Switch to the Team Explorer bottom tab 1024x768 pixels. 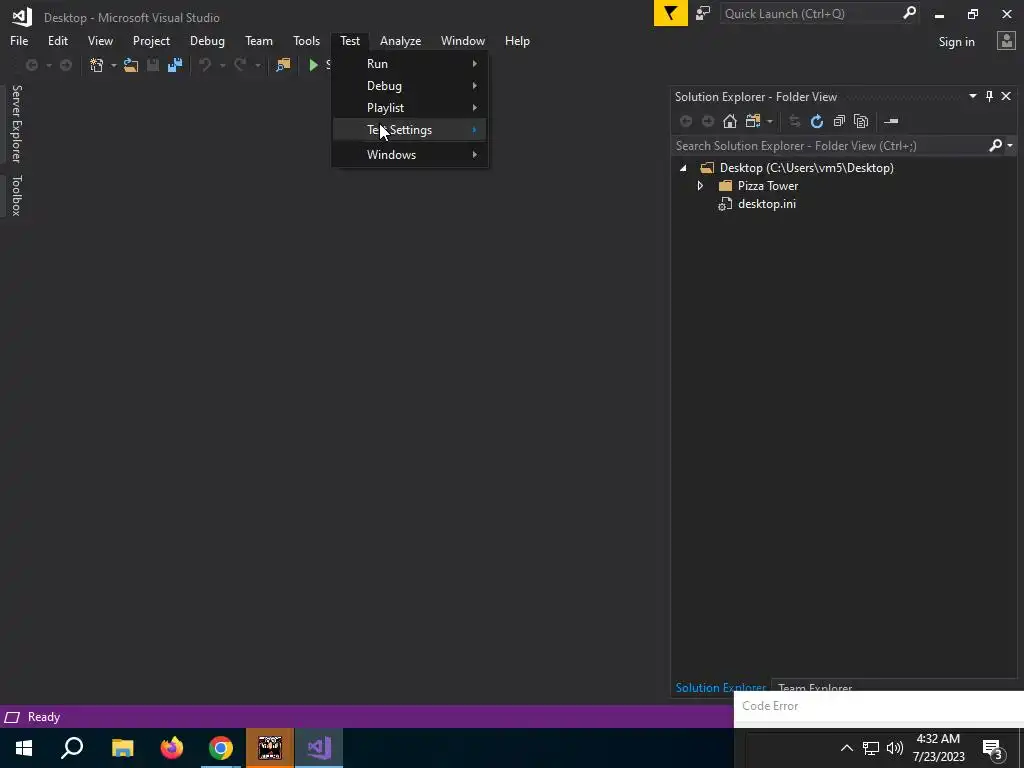click(814, 687)
